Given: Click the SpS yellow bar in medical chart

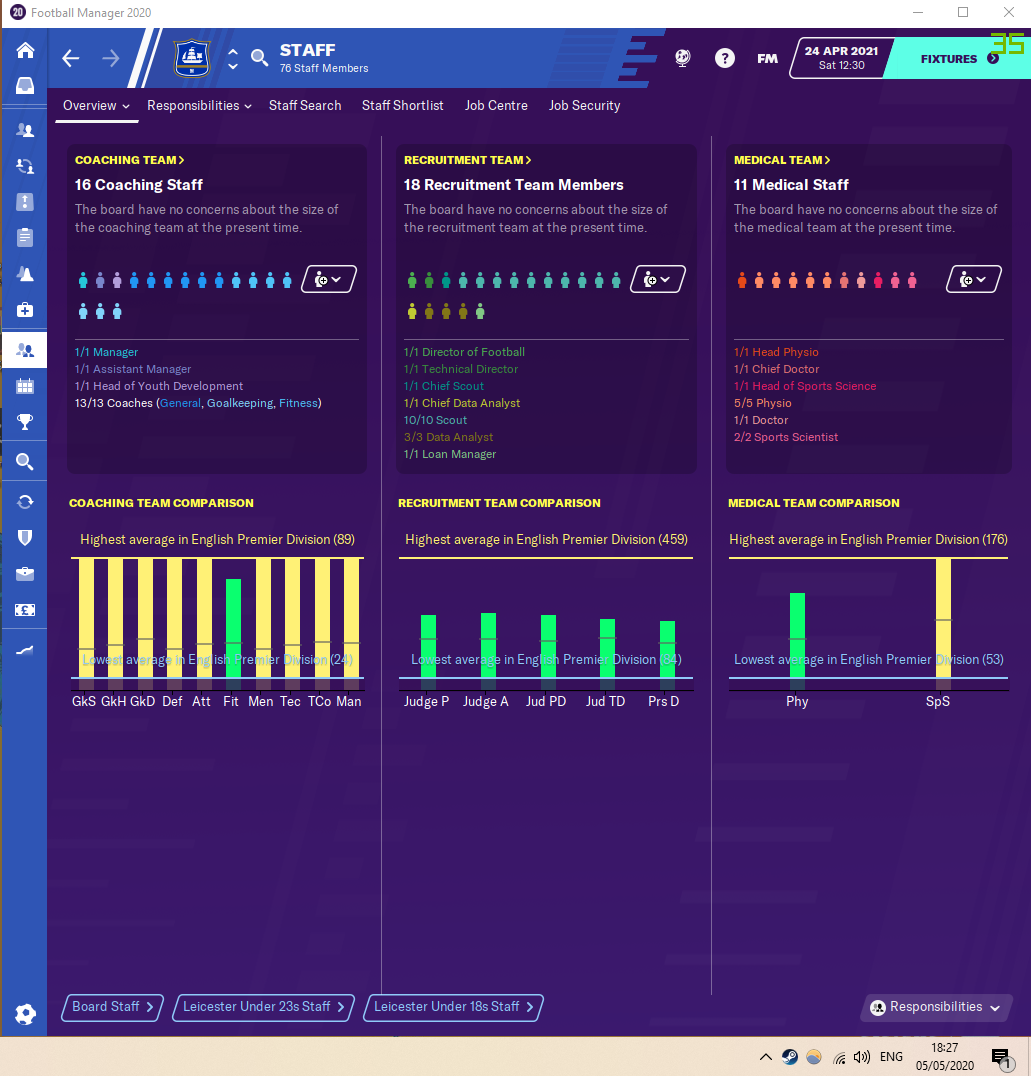Looking at the screenshot, I should 943,624.
